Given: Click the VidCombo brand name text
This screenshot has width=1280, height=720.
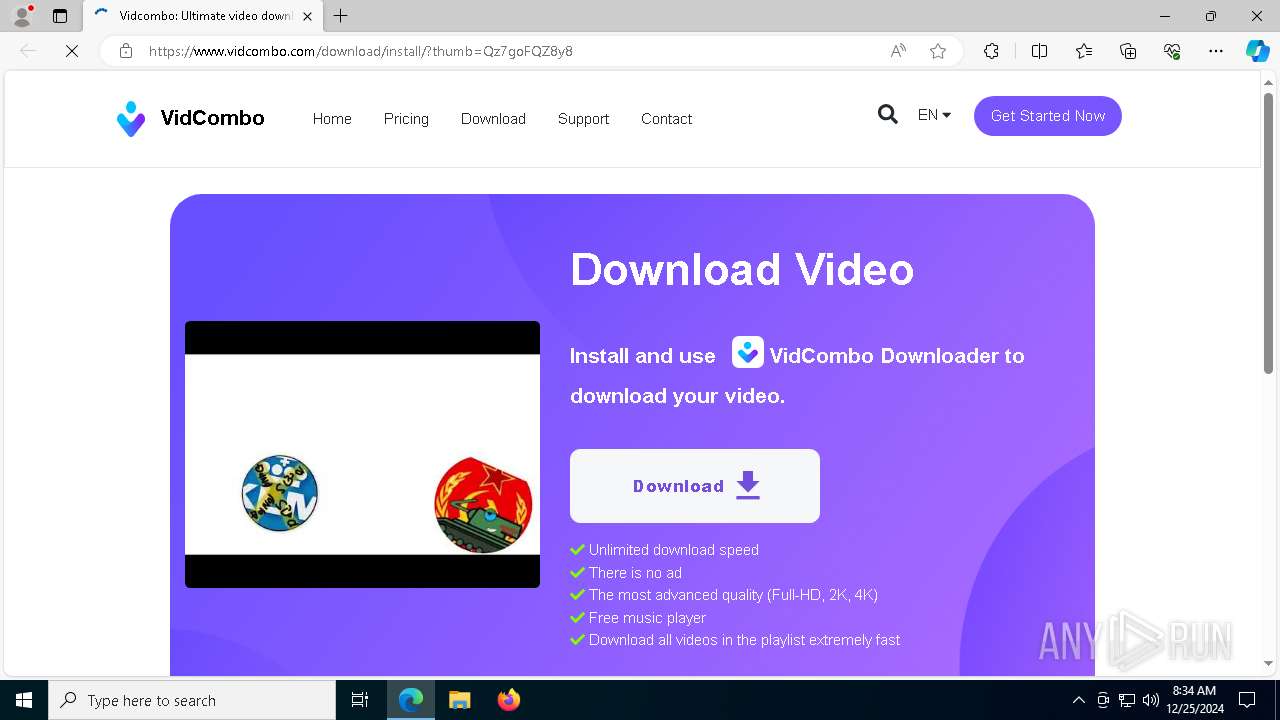Looking at the screenshot, I should pos(212,118).
